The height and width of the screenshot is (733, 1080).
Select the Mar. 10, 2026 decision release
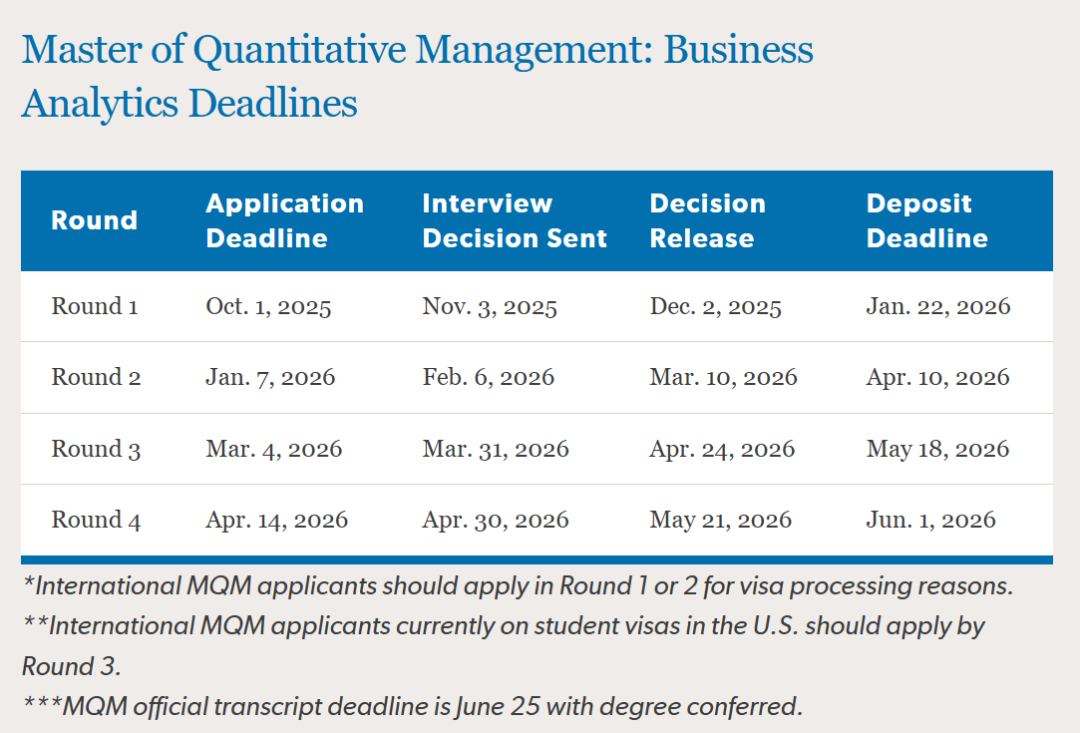pos(723,377)
